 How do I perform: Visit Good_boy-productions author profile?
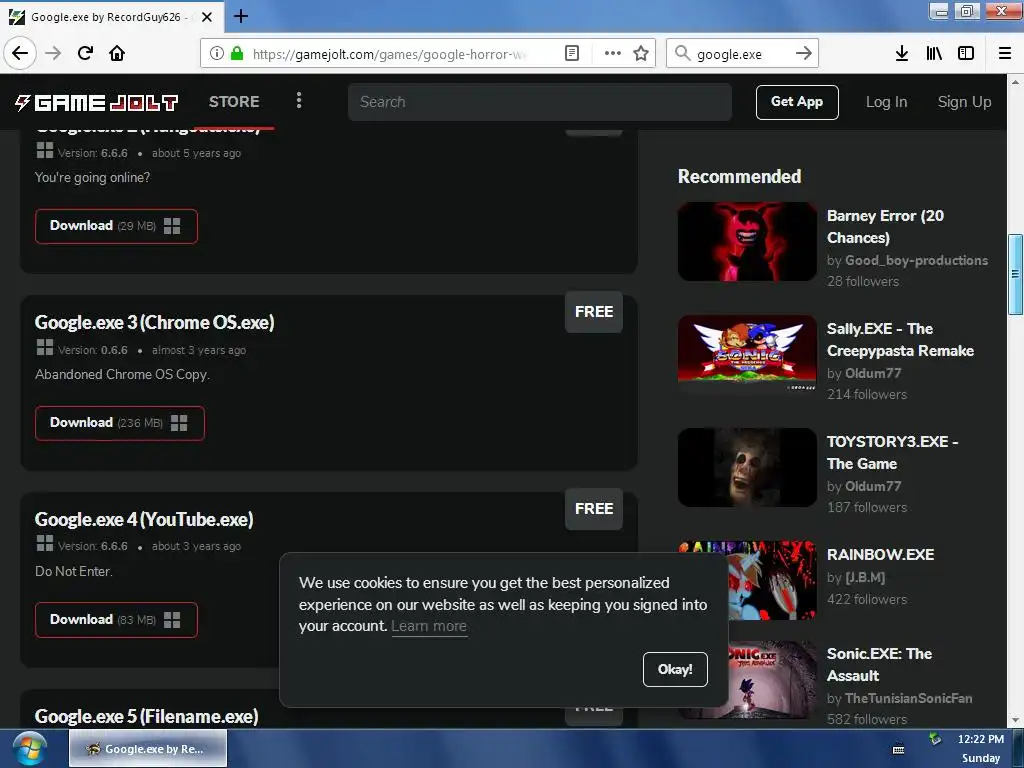pos(916,261)
